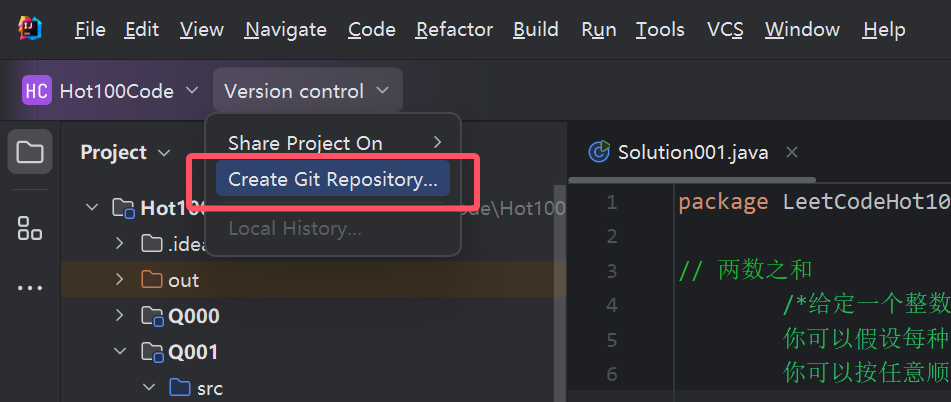Click the More tool windows ellipsis icon

click(x=30, y=288)
